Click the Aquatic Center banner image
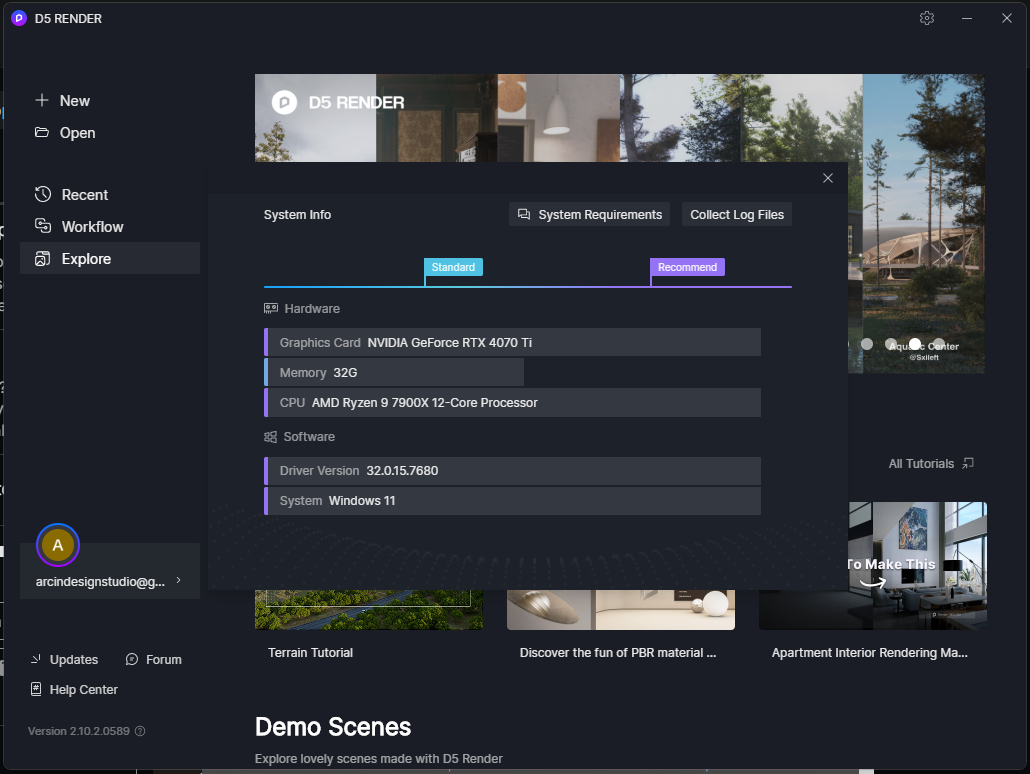 [x=923, y=223]
